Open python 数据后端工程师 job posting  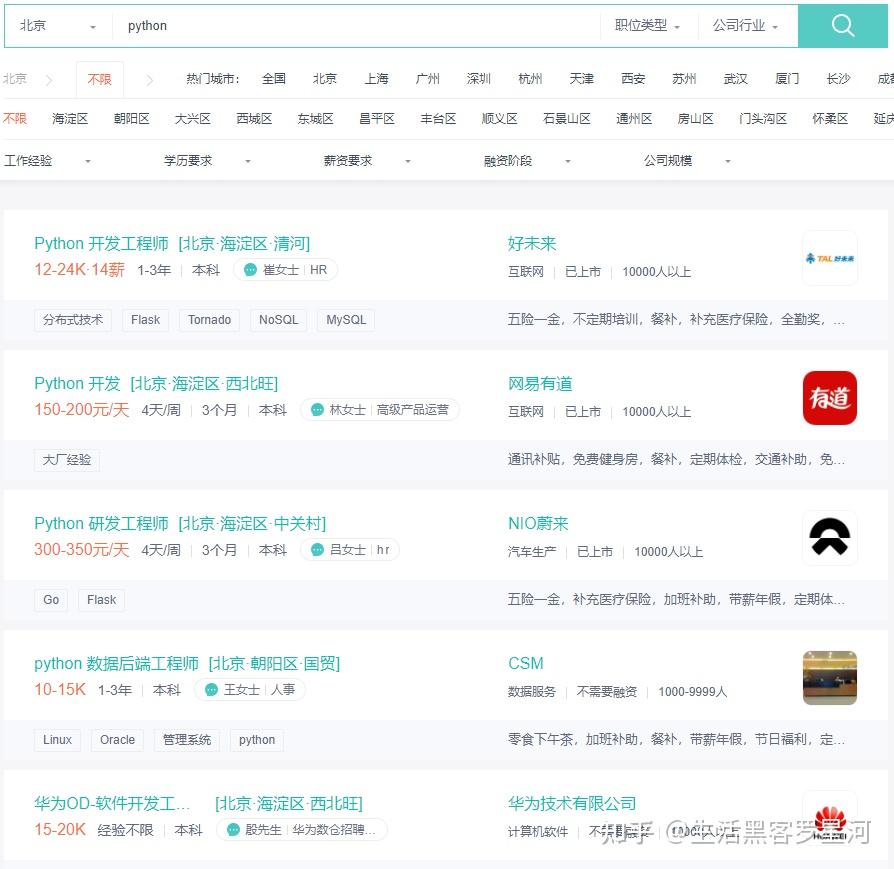(187, 664)
